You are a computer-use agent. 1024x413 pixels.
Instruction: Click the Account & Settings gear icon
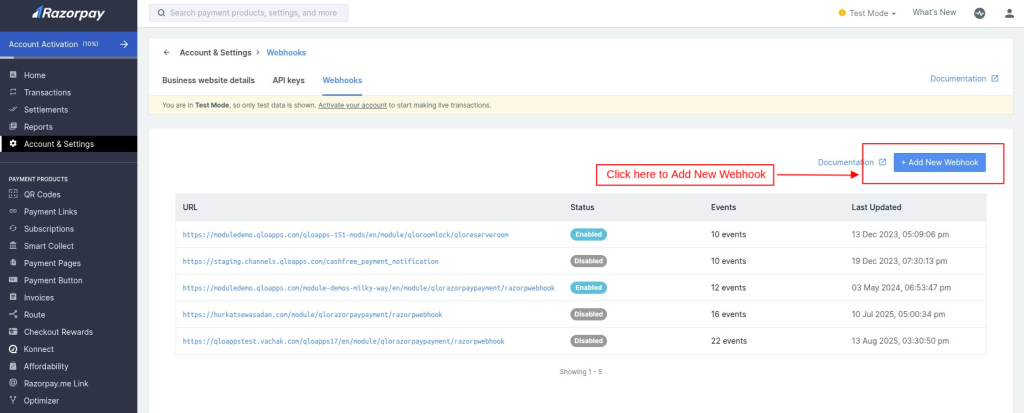point(13,144)
